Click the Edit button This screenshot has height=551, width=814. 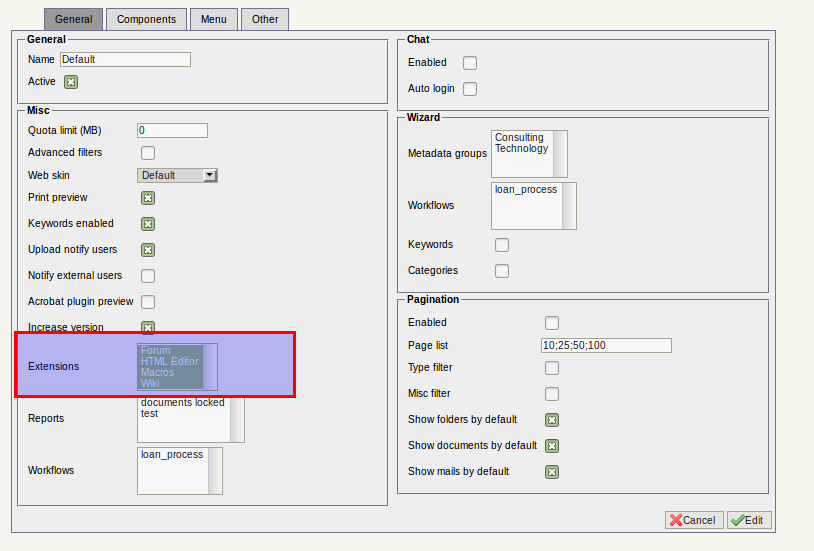749,520
